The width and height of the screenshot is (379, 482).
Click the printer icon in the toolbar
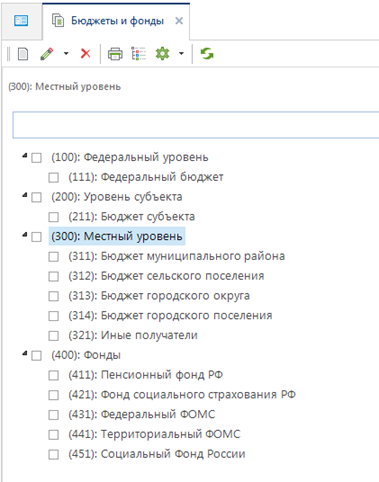click(115, 54)
